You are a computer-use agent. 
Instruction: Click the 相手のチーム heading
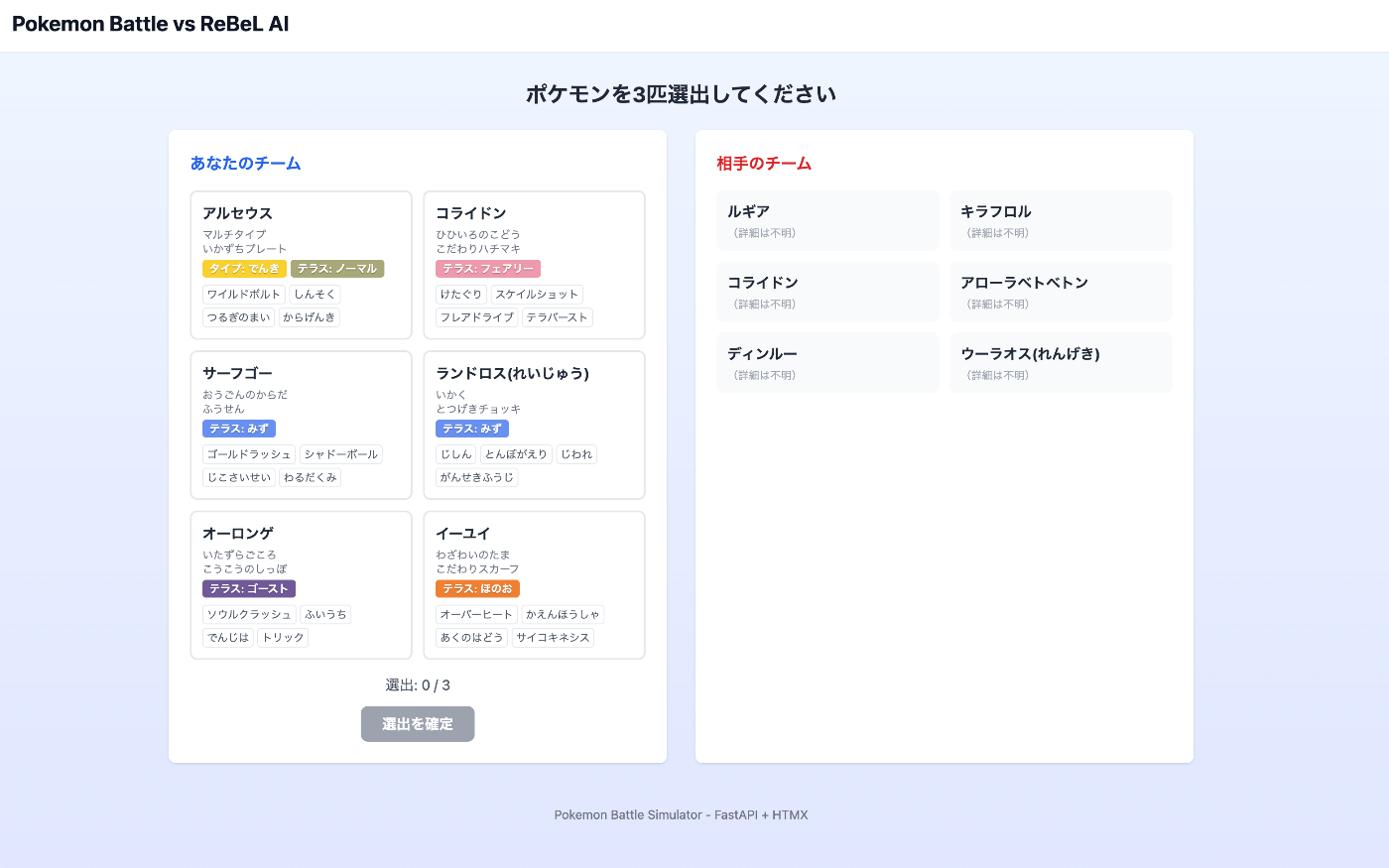pos(764,164)
